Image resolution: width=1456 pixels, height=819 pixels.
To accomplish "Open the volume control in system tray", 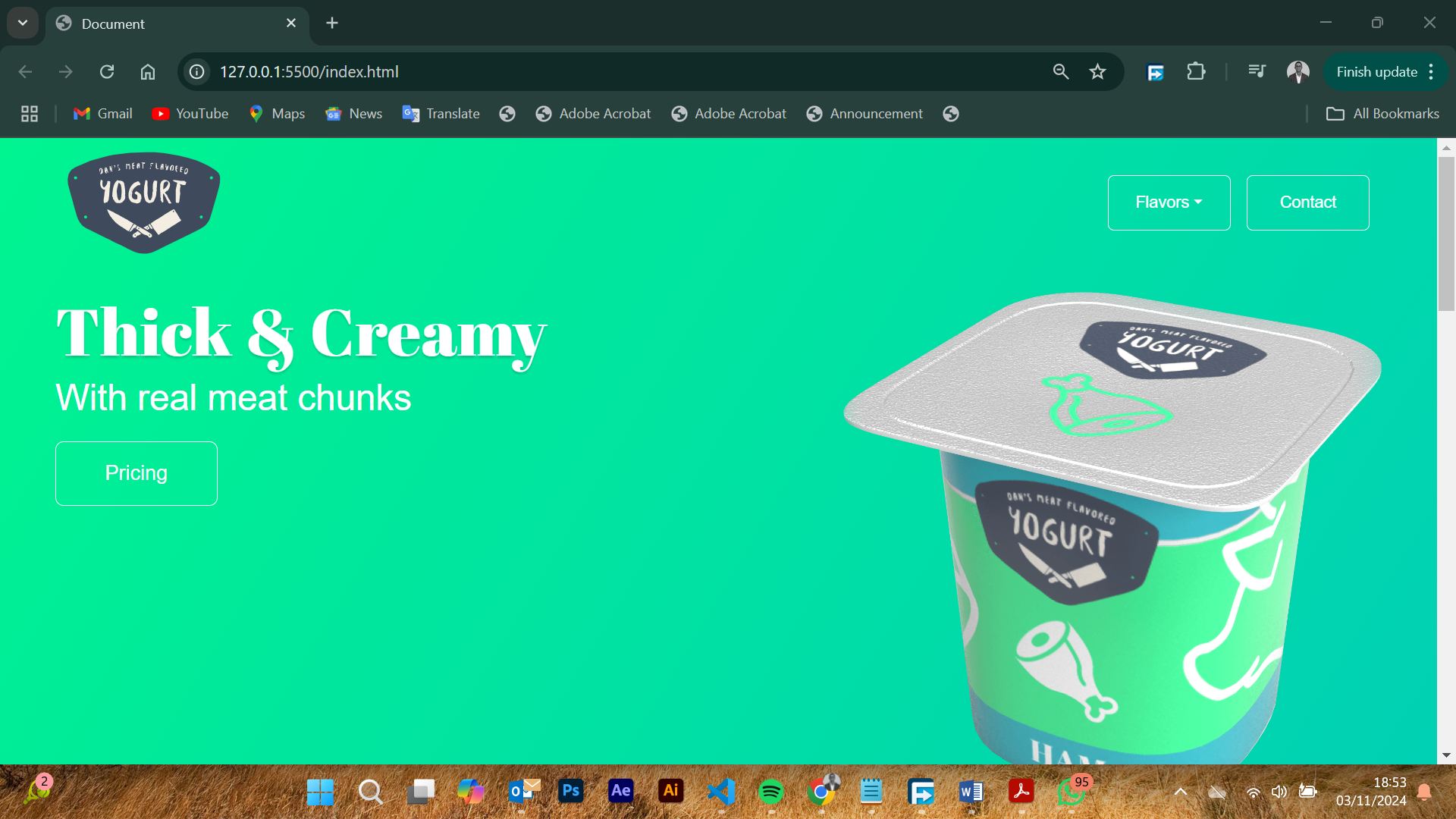I will pos(1279,792).
